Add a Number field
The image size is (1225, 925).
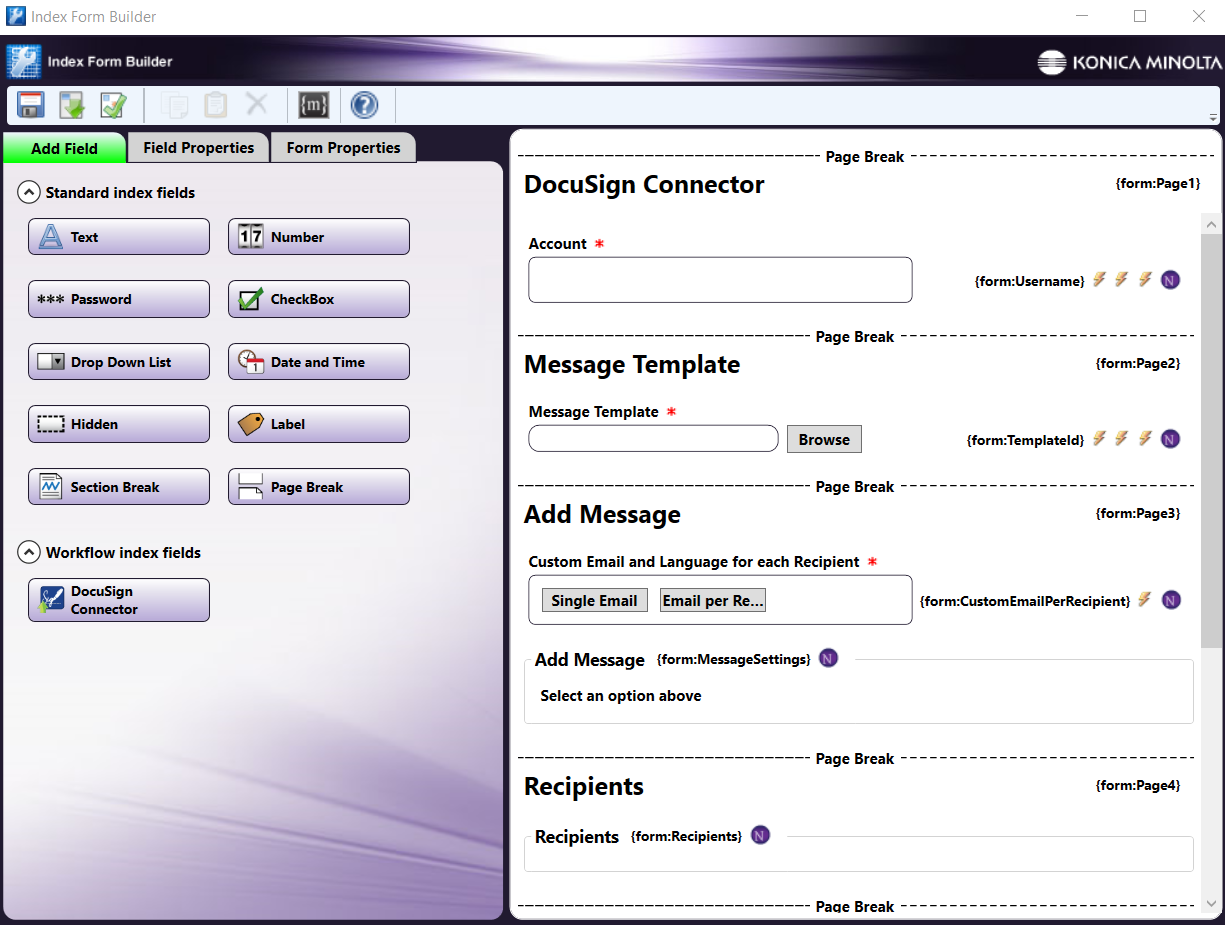(x=319, y=237)
